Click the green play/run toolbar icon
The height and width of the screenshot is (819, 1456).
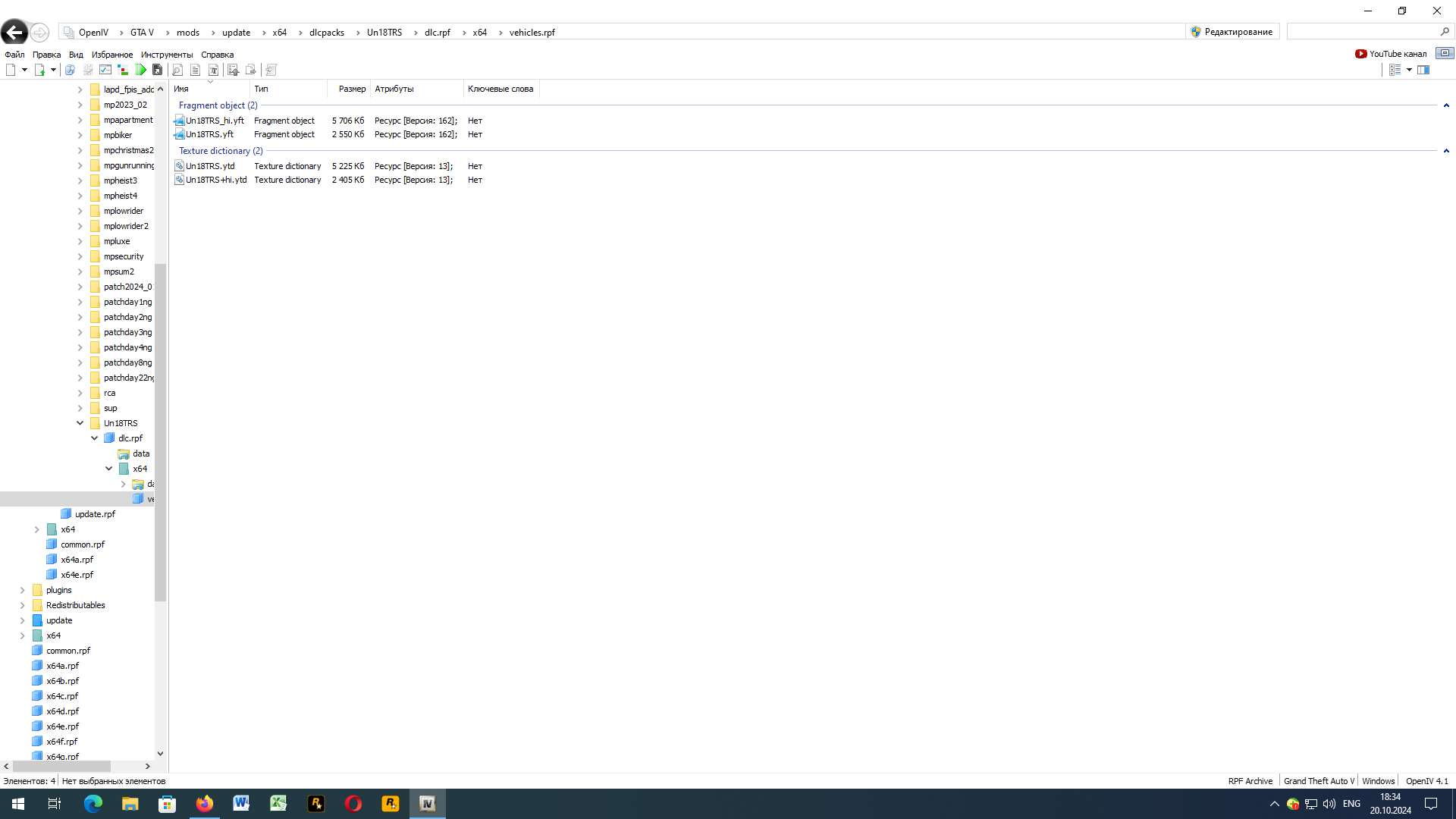[141, 70]
